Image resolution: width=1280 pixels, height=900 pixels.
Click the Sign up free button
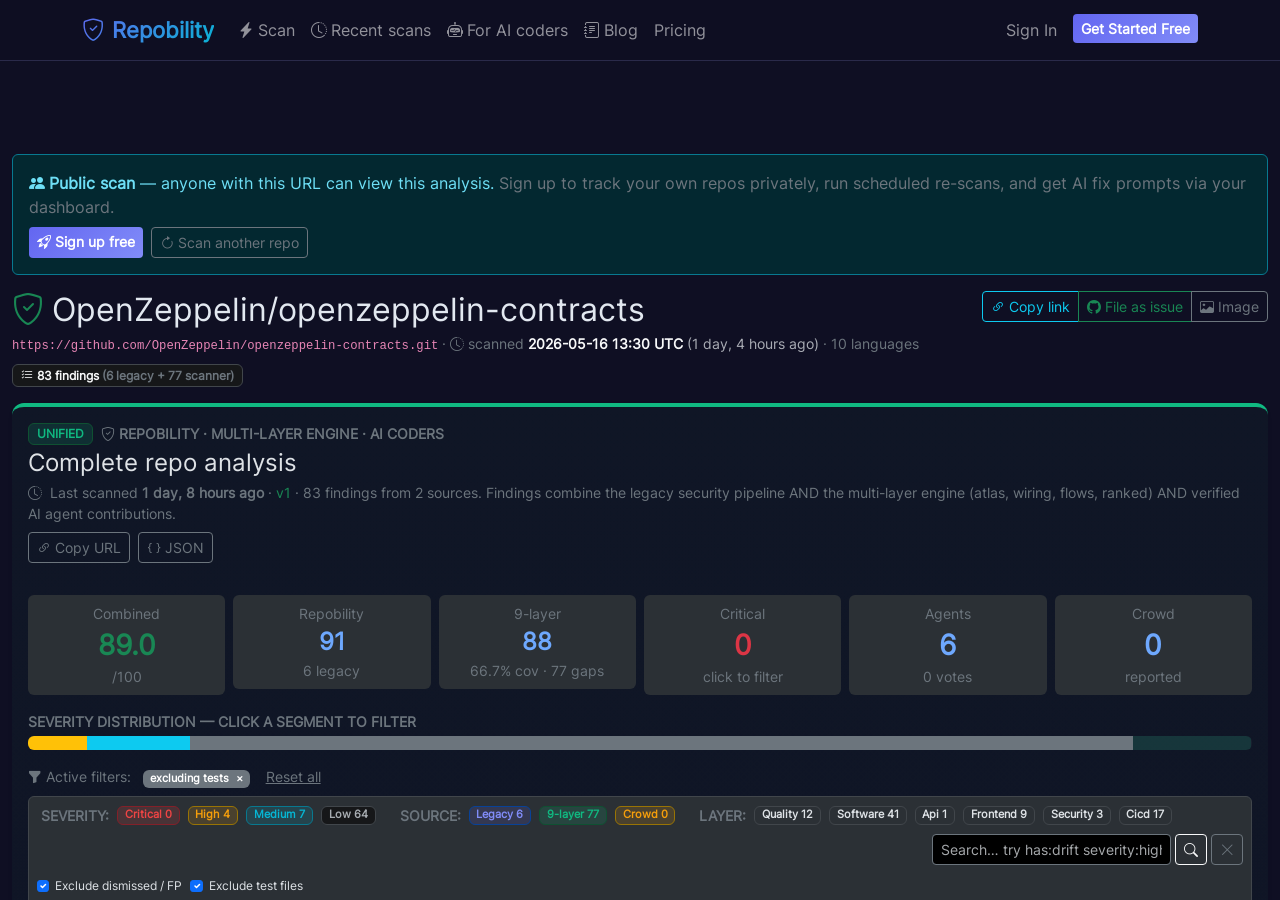tap(86, 242)
